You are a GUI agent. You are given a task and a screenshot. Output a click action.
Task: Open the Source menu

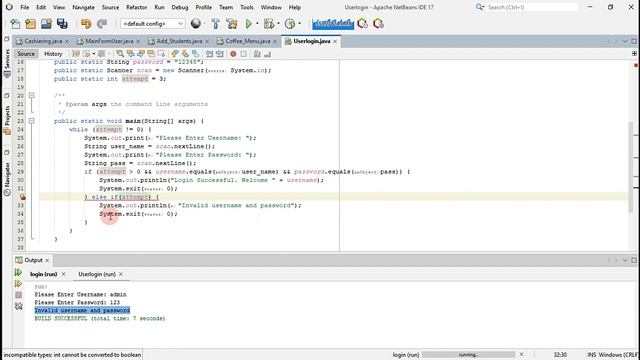click(110, 7)
